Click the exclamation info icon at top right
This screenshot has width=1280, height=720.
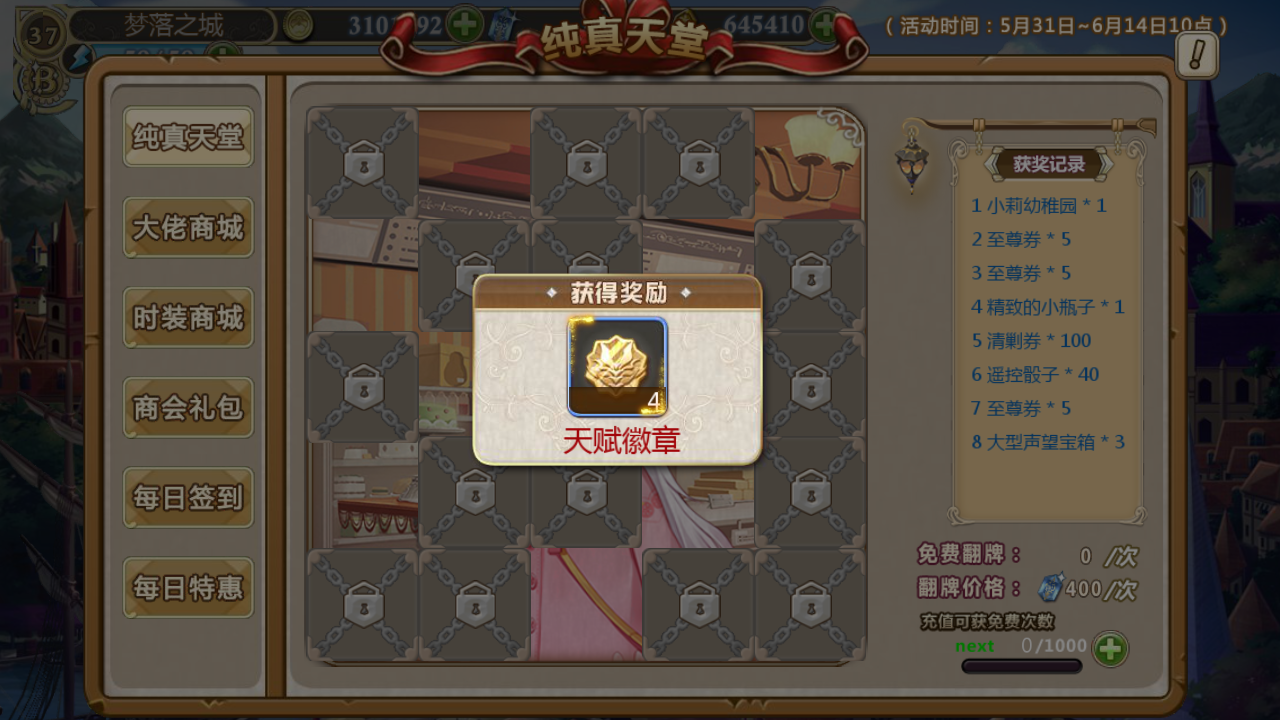click(x=1196, y=54)
